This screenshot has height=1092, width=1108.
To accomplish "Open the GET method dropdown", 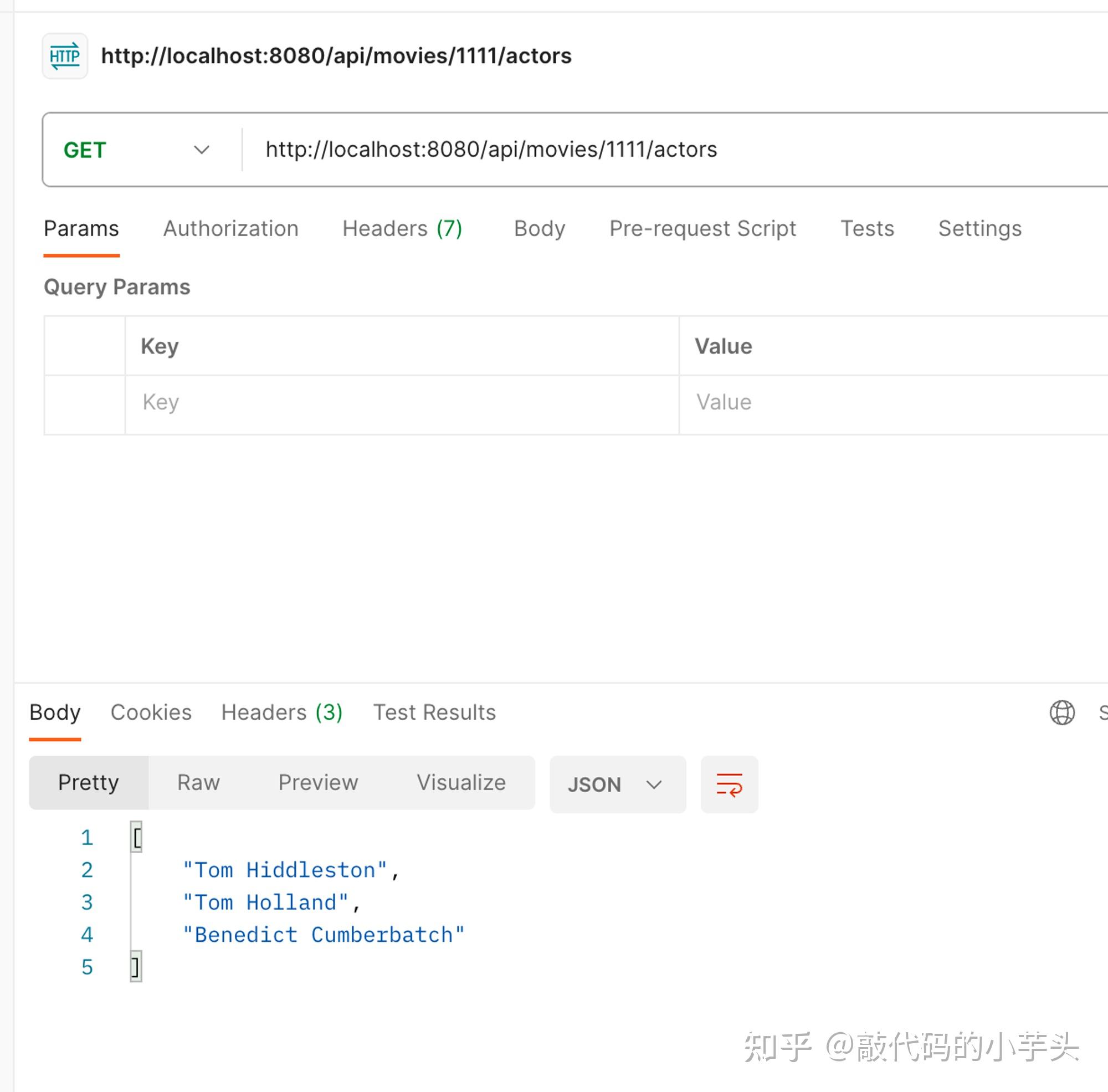I will [201, 150].
